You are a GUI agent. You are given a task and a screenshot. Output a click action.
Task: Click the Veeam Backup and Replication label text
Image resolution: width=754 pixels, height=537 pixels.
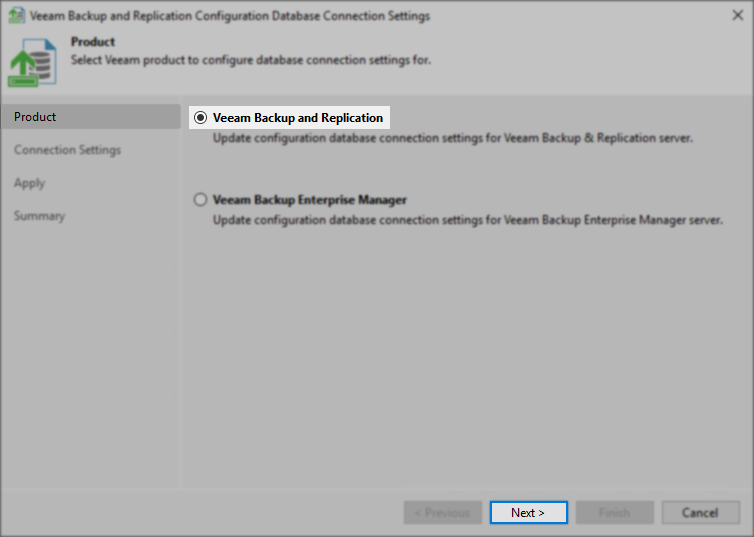coord(298,118)
